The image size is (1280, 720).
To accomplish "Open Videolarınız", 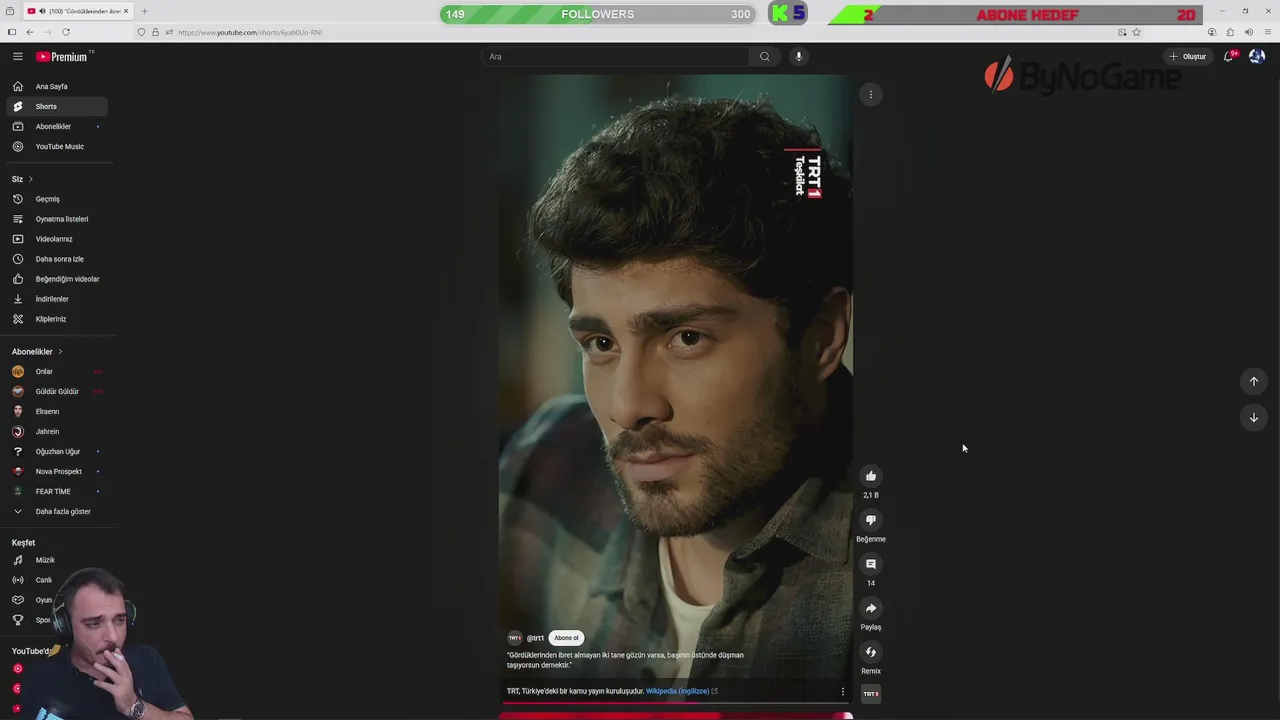I will tap(57, 239).
